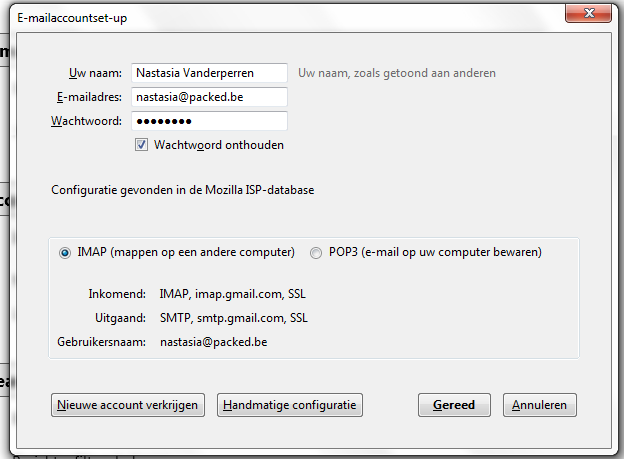Click the Uitgaand smtp.gmail.com server text
Viewport: 624px width, 459px height.
[234, 318]
